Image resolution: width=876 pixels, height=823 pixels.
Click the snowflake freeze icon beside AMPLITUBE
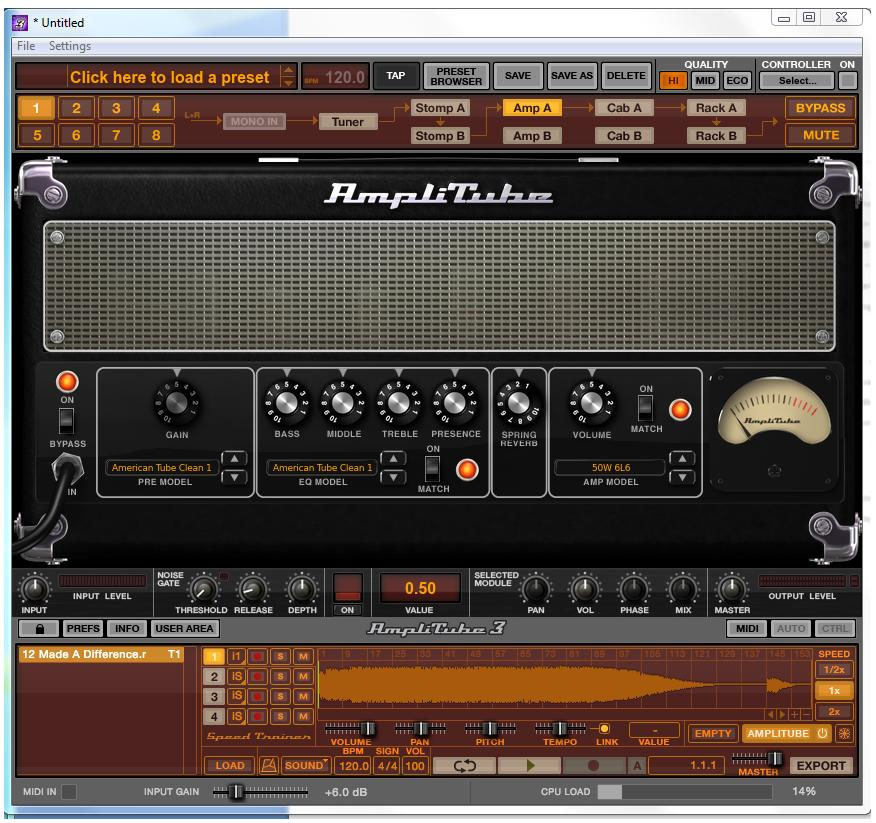(x=844, y=733)
